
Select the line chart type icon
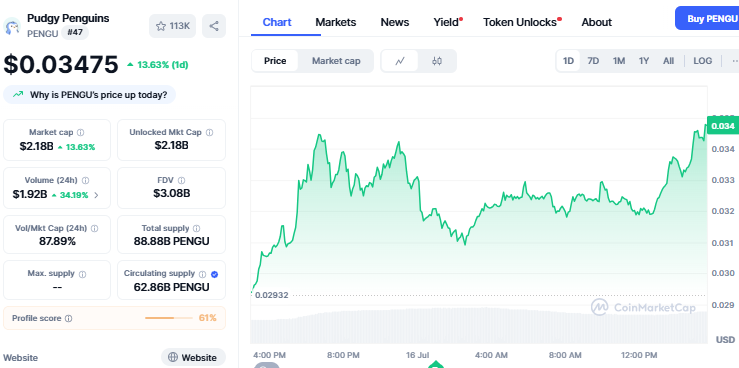coord(400,61)
